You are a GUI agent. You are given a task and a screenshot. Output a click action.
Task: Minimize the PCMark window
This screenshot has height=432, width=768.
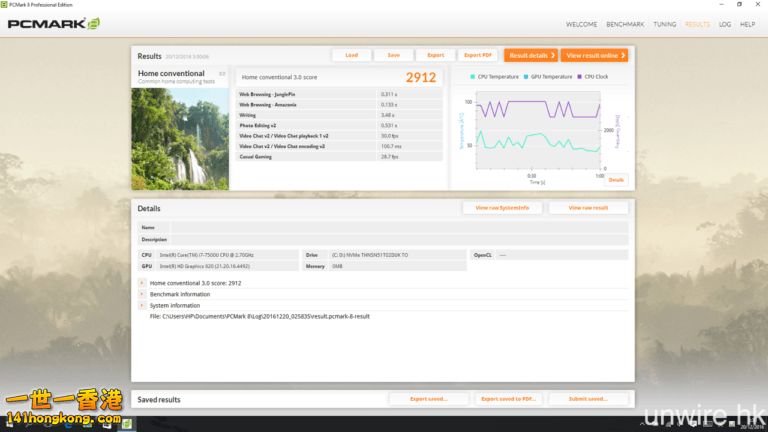pyautogui.click(x=721, y=4)
